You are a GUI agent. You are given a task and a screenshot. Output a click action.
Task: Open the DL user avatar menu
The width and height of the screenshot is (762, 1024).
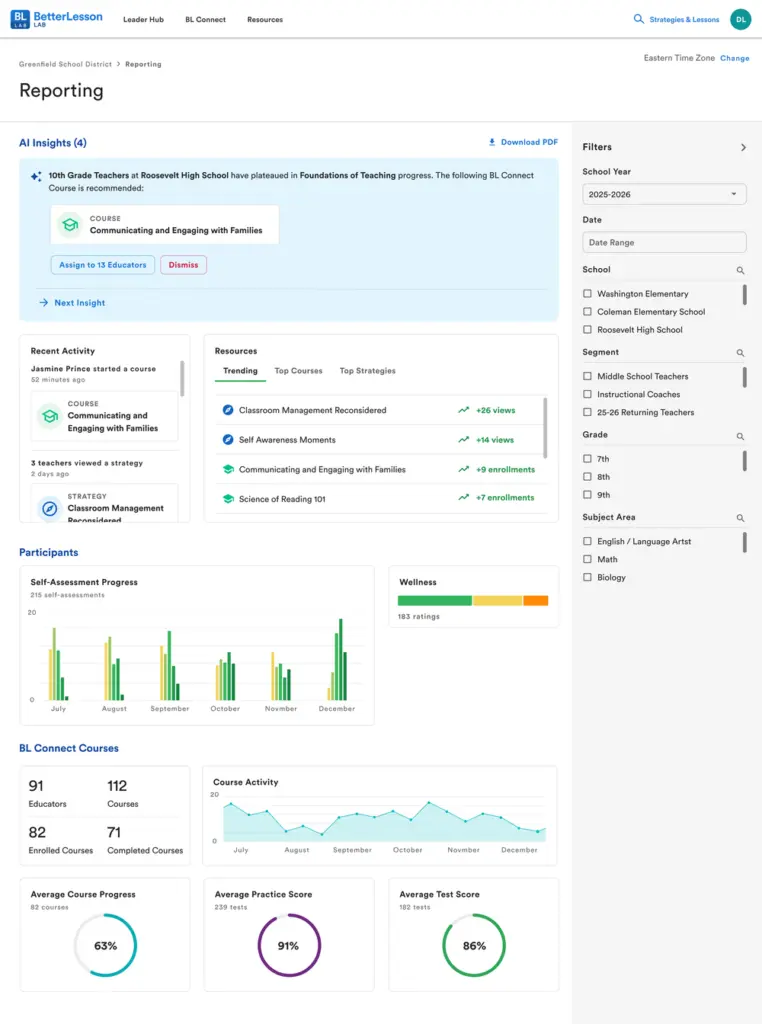(740, 20)
